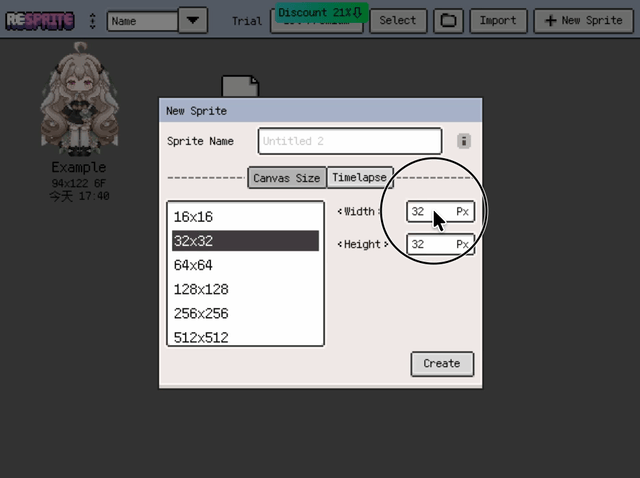Open the folder icon button in toolbar

(x=450, y=20)
